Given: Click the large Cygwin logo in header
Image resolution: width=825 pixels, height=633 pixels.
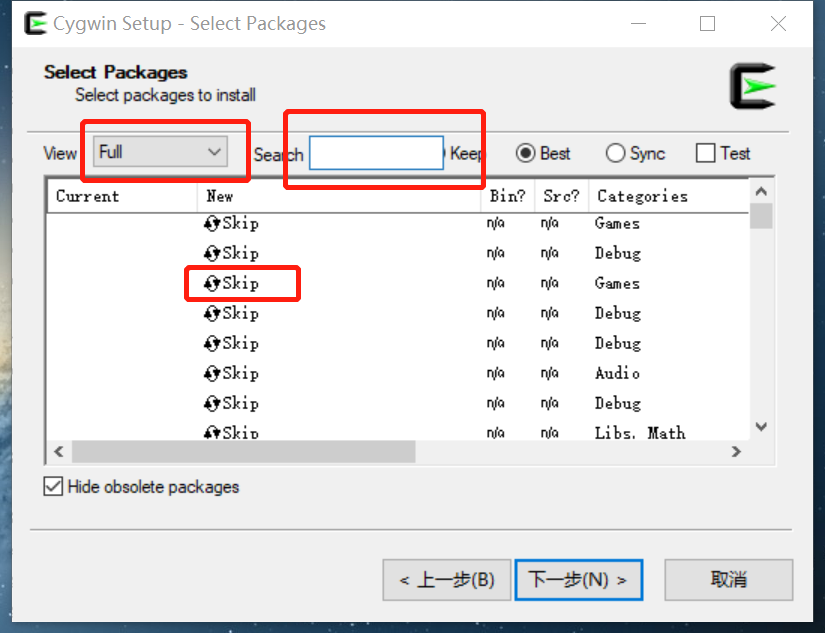Looking at the screenshot, I should tap(752, 87).
